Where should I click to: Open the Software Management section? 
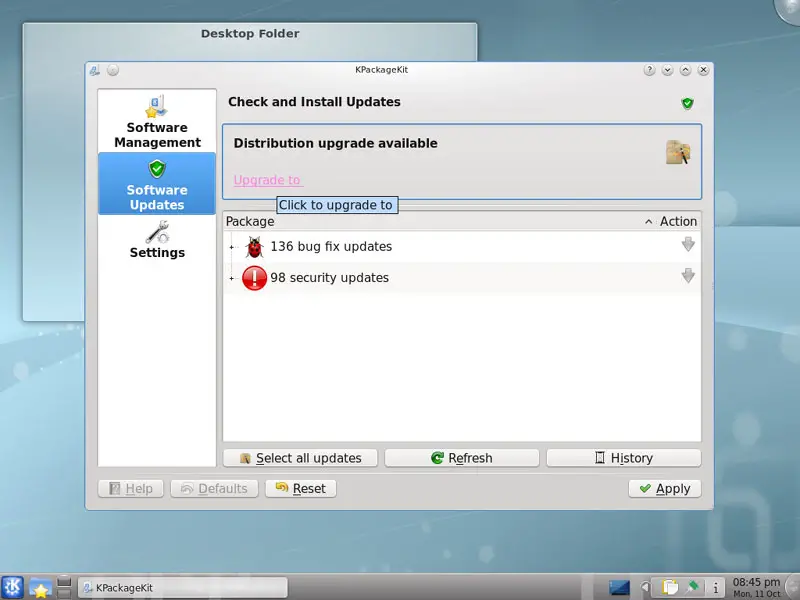[157, 121]
